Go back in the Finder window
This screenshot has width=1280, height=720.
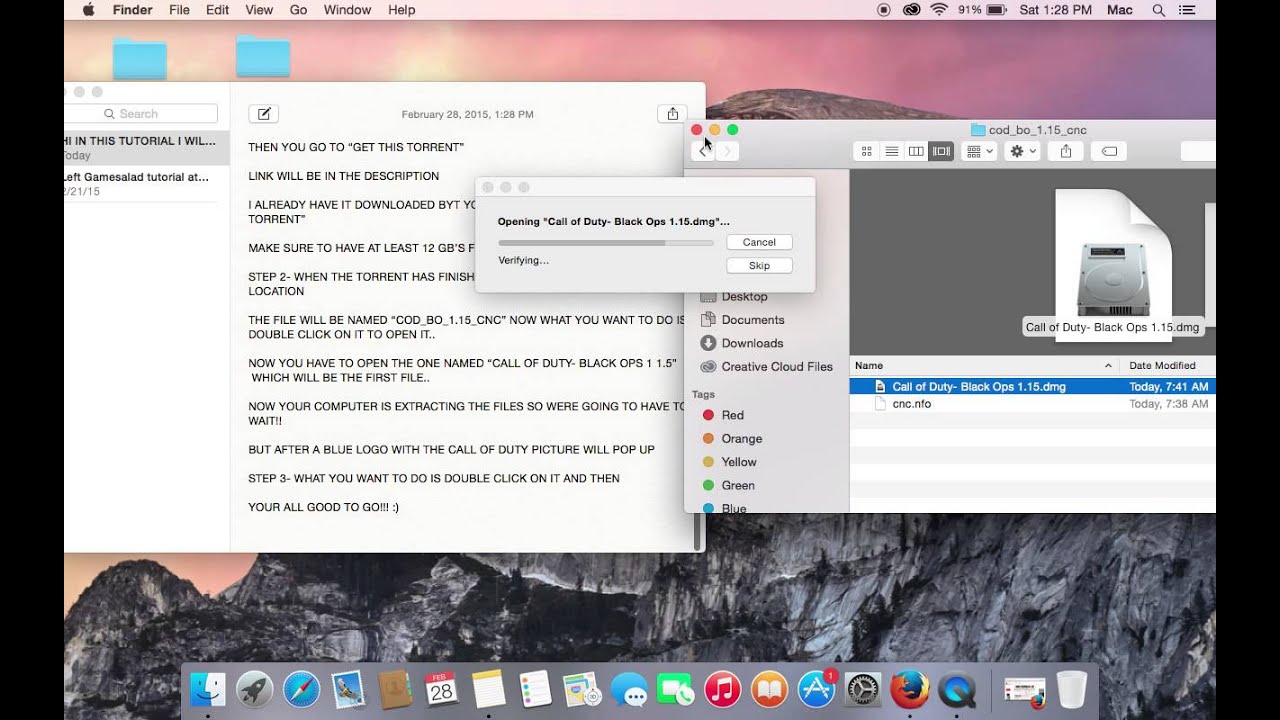pos(704,151)
